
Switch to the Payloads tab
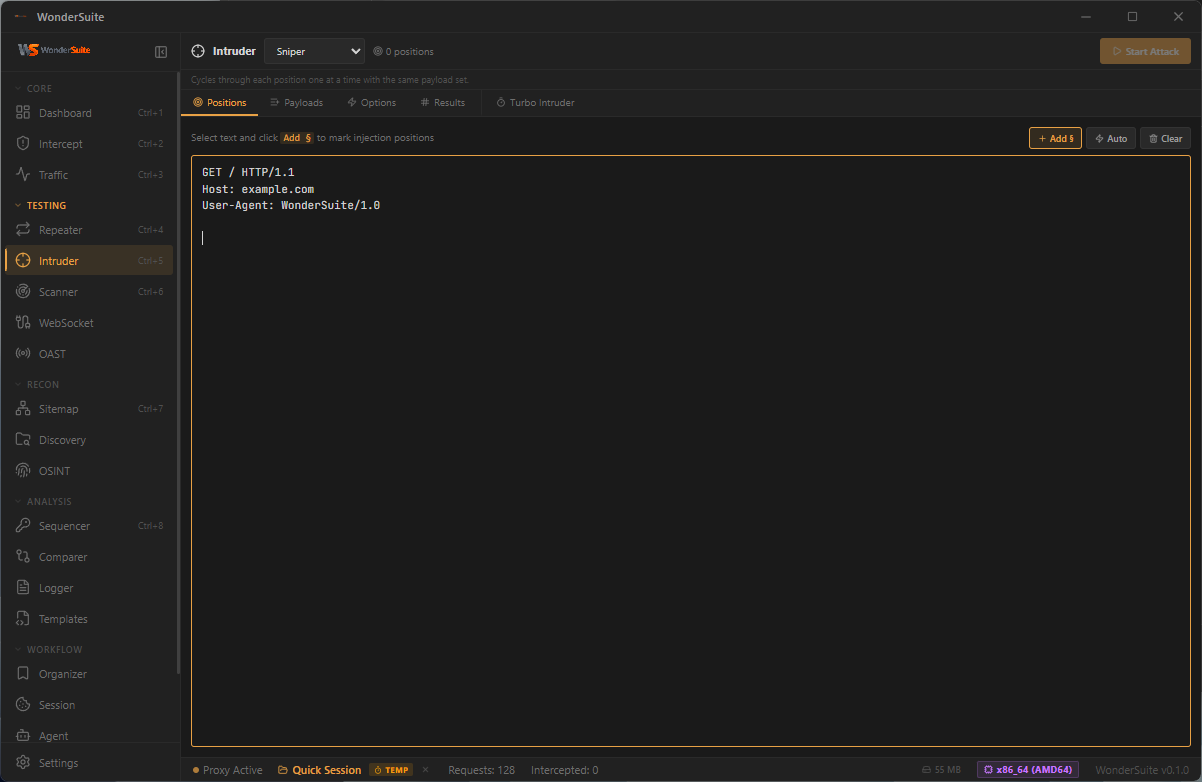(296, 103)
